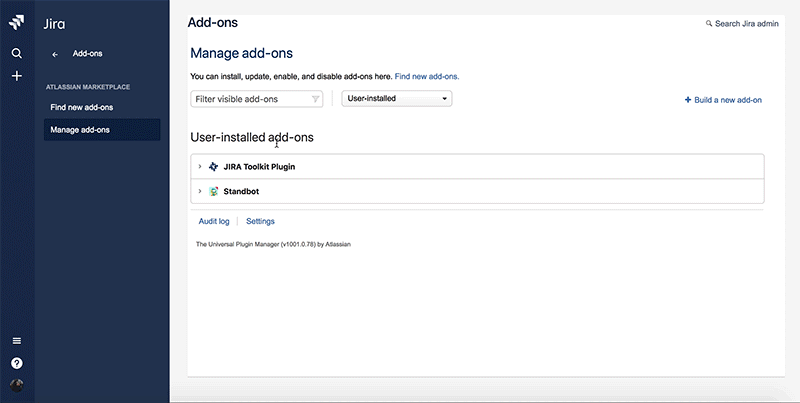Viewport: 800px width, 403px height.
Task: Select Find new add-ons in sidebar
Action: coord(82,107)
